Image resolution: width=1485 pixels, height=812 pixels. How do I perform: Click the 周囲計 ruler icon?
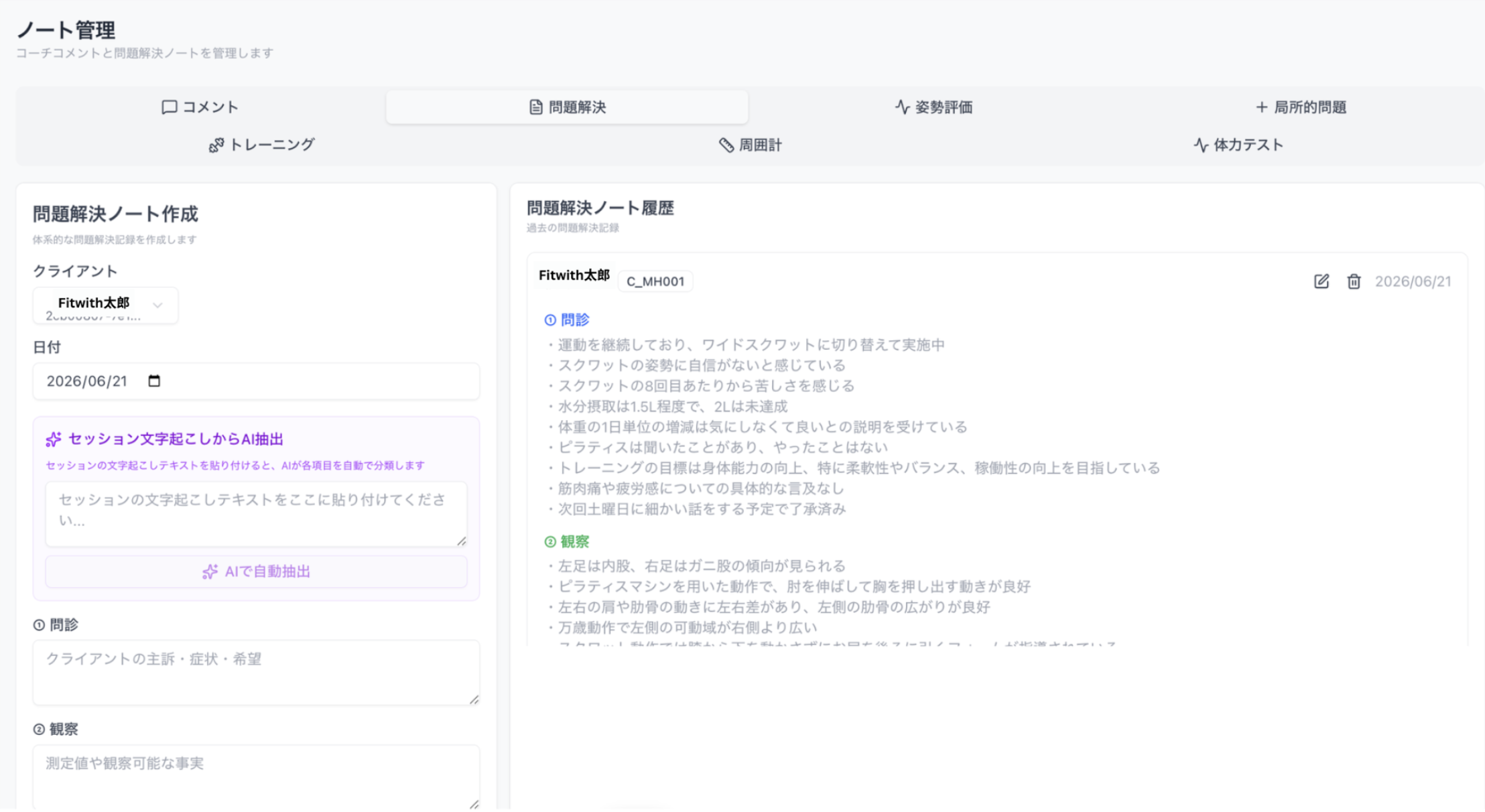click(x=726, y=145)
